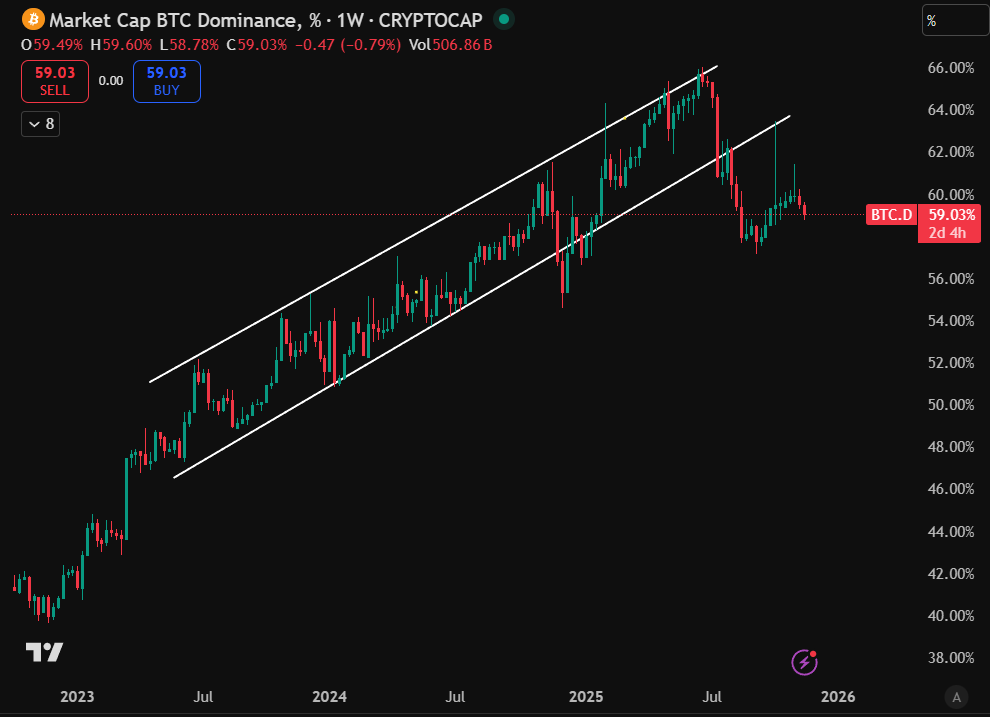Click the TradingView logo
990x717 pixels.
[44, 652]
